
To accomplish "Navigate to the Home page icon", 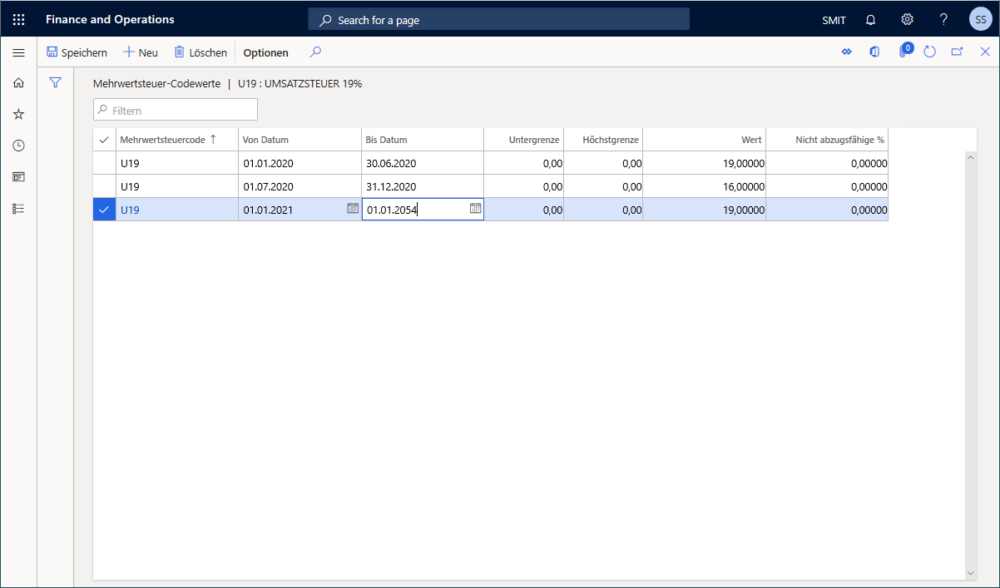I will click(x=17, y=83).
